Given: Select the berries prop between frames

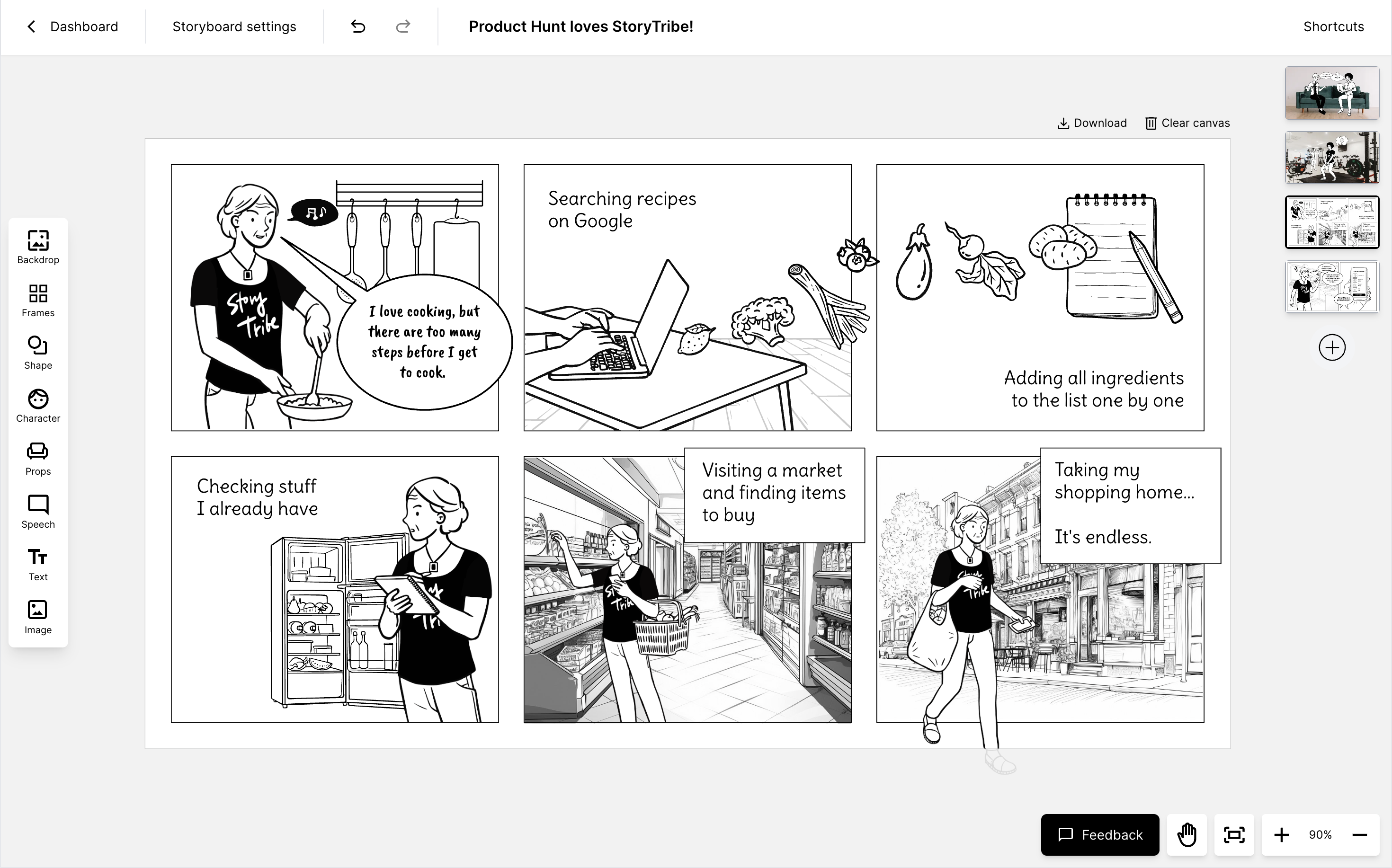Looking at the screenshot, I should [x=857, y=255].
